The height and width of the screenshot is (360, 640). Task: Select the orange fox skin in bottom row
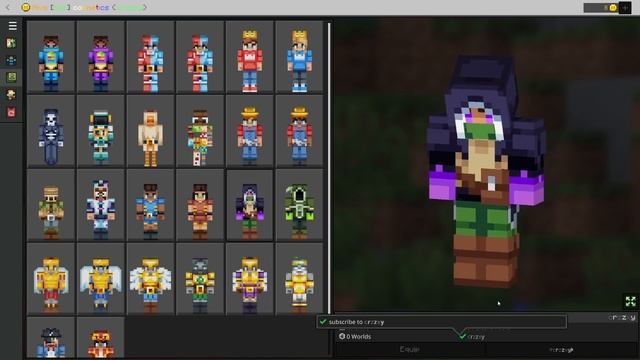click(101, 338)
